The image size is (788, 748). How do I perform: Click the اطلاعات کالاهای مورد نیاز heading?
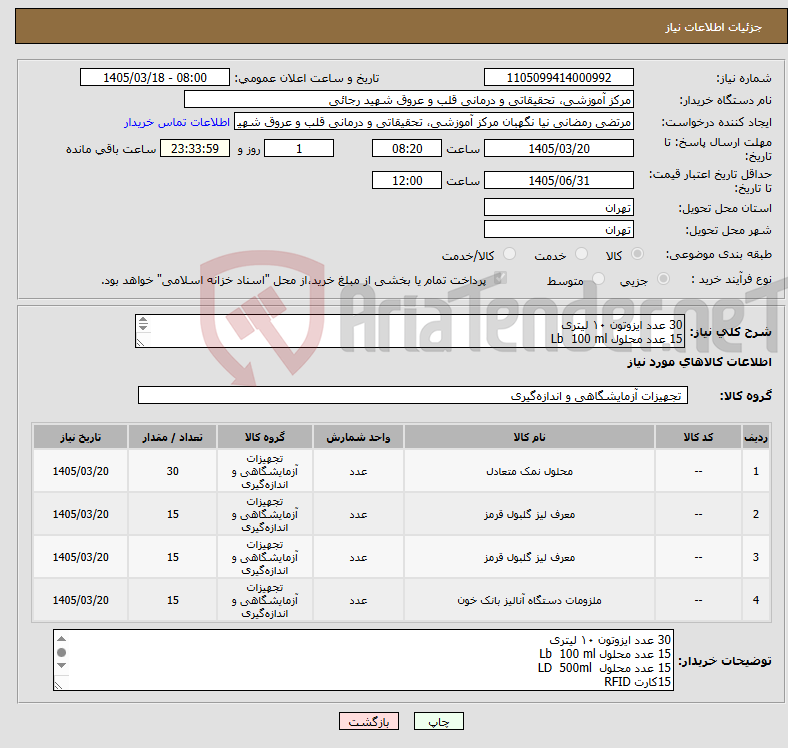[x=699, y=362]
